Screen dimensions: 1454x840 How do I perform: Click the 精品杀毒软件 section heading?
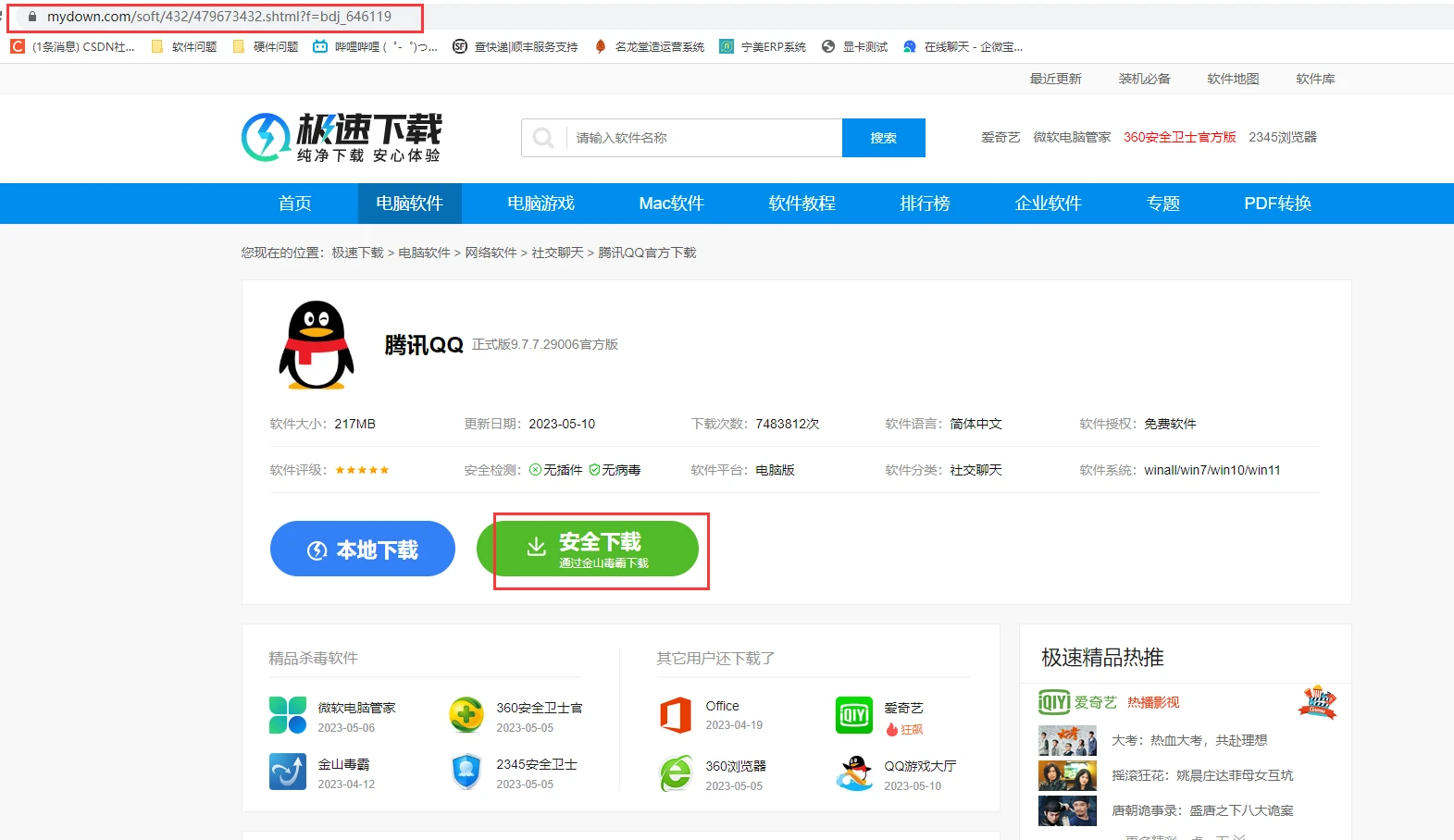[313, 658]
